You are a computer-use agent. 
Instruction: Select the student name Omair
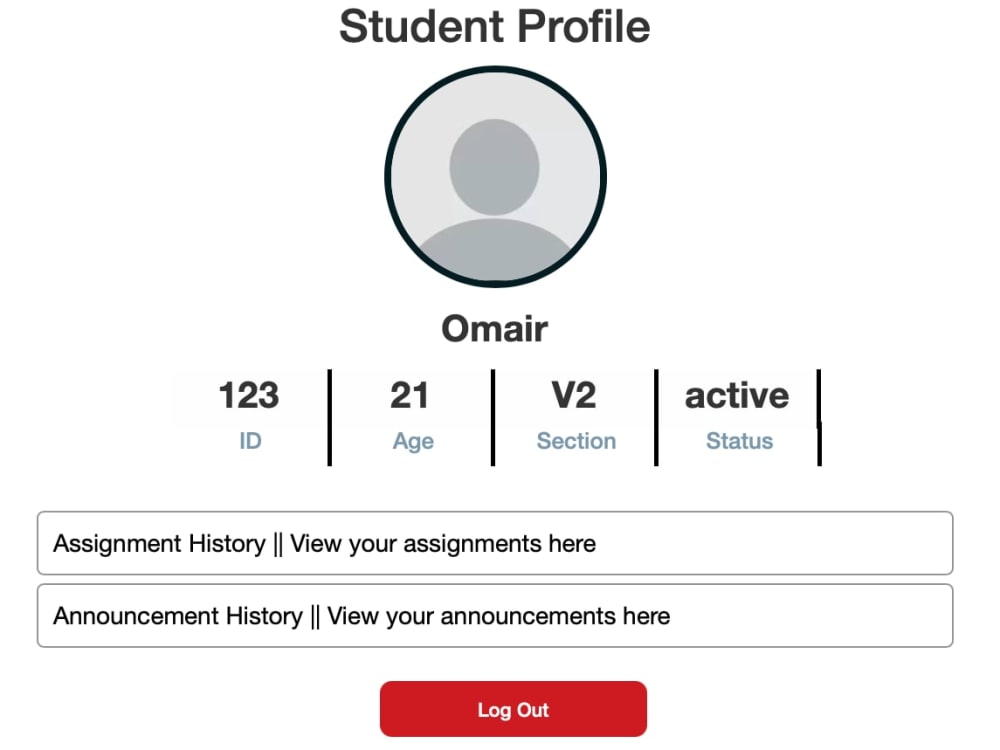point(495,328)
